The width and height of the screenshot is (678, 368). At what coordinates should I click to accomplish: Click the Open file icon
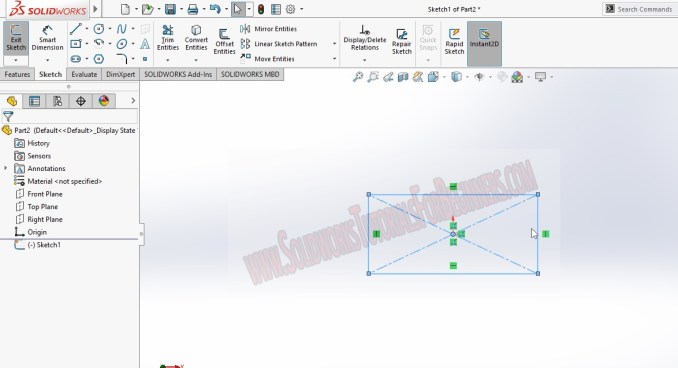[x=147, y=9]
